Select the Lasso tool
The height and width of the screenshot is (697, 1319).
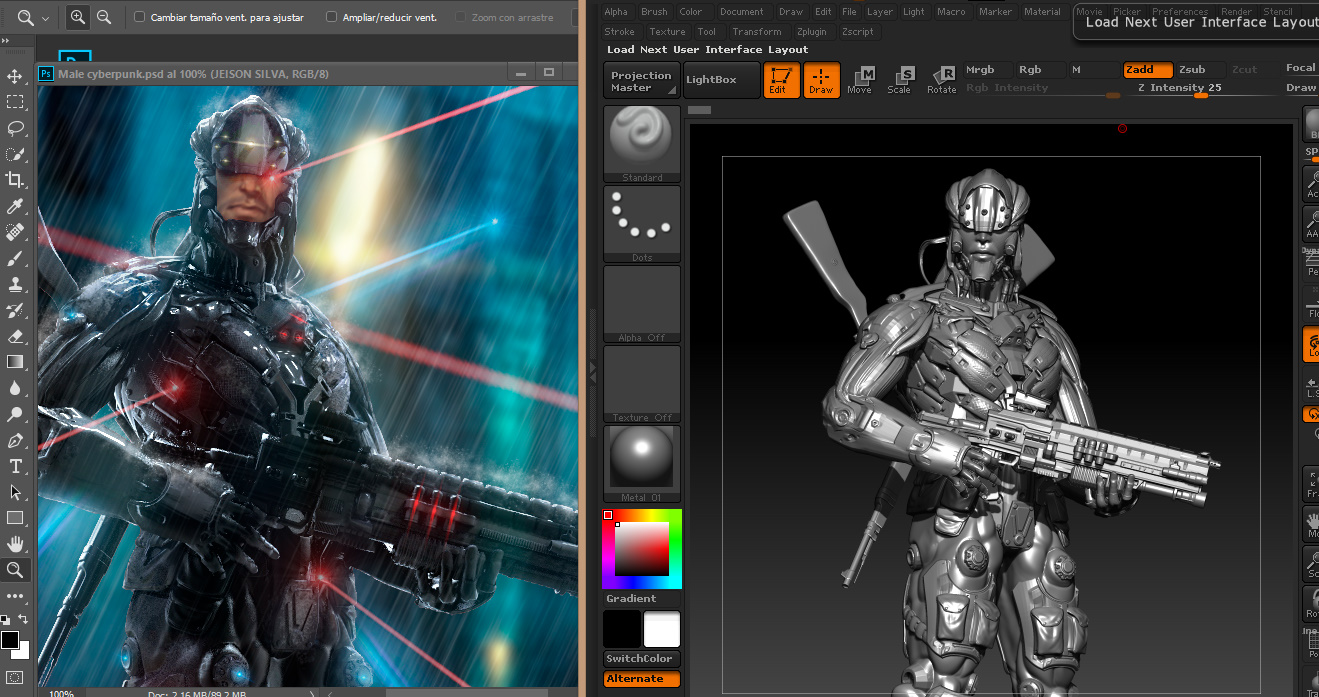(15, 128)
